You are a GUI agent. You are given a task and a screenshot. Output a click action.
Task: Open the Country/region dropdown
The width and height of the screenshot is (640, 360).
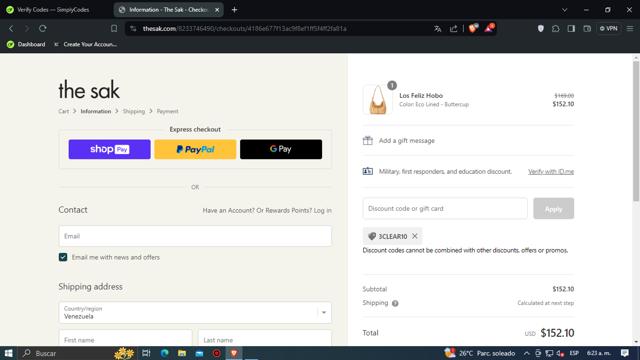[195, 312]
